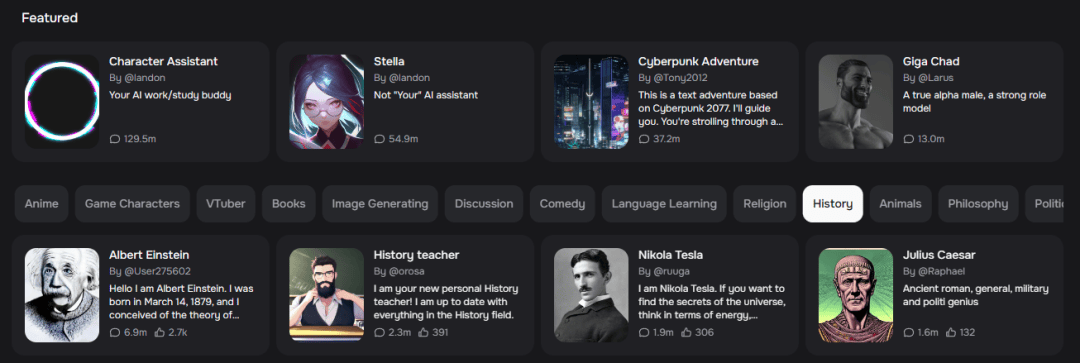The image size is (1080, 363).
Task: Open the Nikola Tesla portrait thumbnail
Action: click(591, 295)
